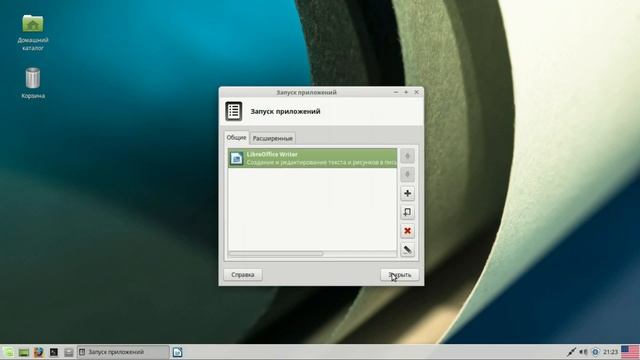
Task: Maximize the Запуск приложений dialog with plus button
Action: (406, 92)
